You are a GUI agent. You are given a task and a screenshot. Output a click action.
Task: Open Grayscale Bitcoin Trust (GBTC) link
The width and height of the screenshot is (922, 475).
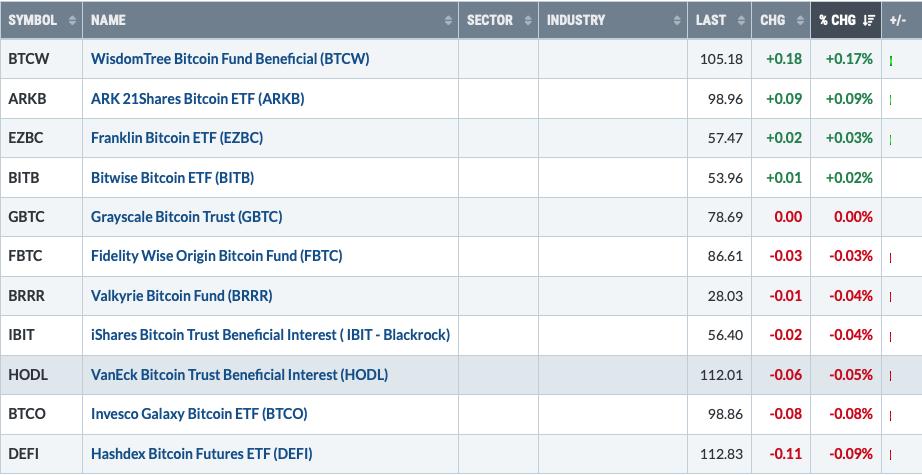pyautogui.click(x=186, y=216)
